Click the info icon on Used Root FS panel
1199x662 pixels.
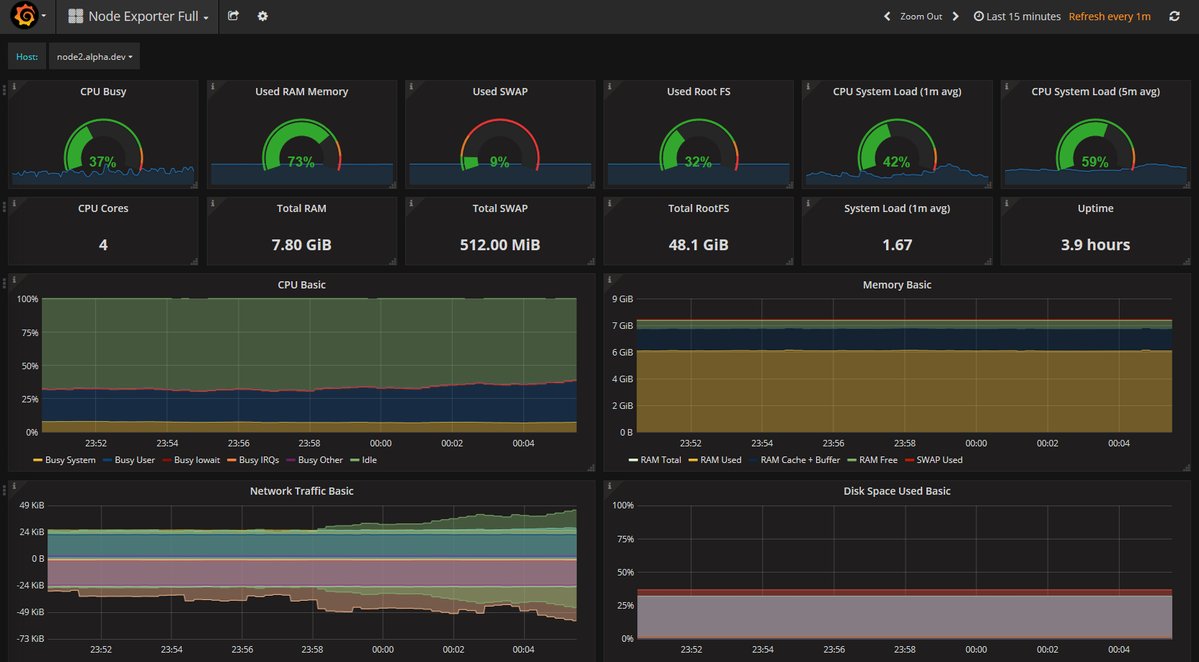[609, 86]
